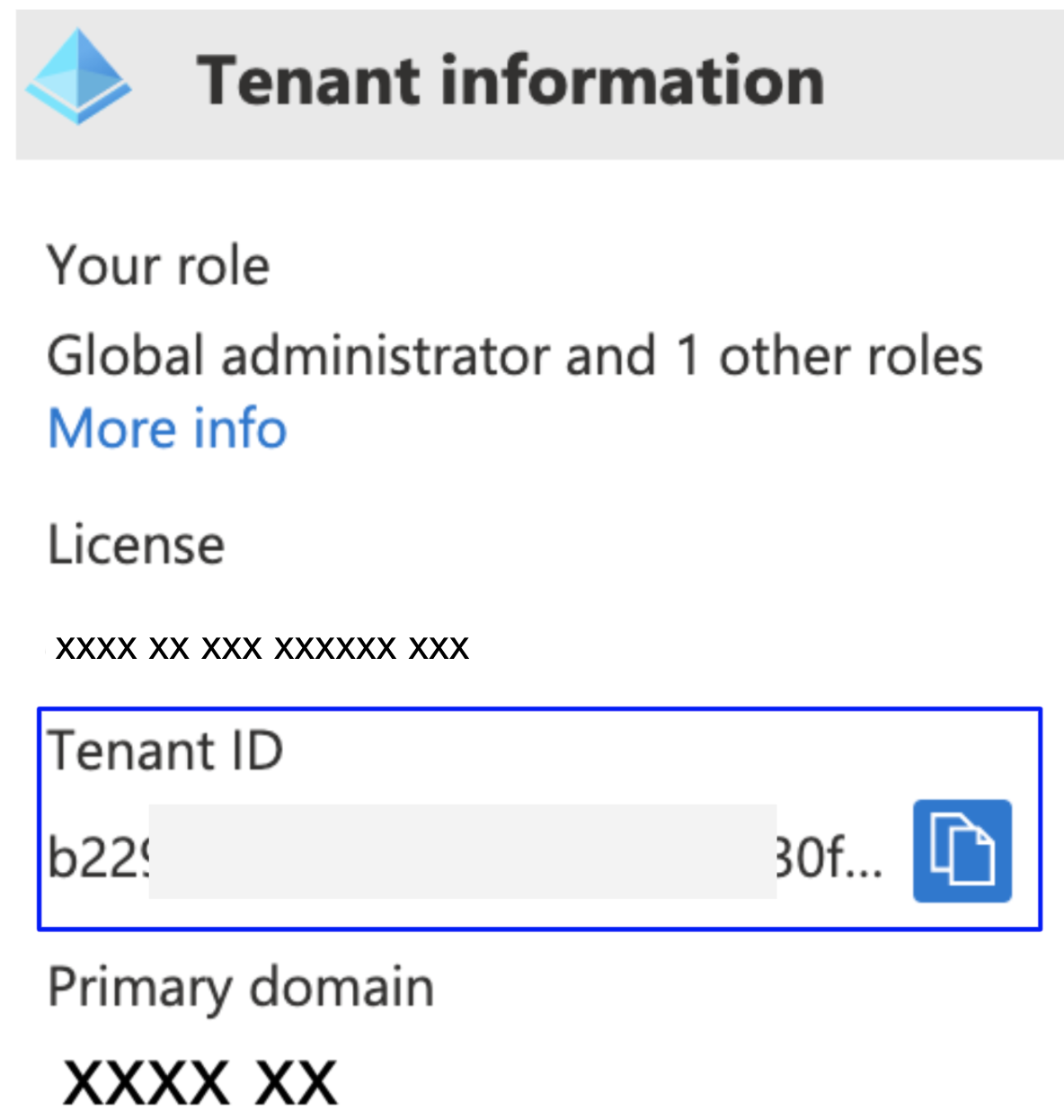
Task: Click the Tenant information title text
Action: [513, 79]
